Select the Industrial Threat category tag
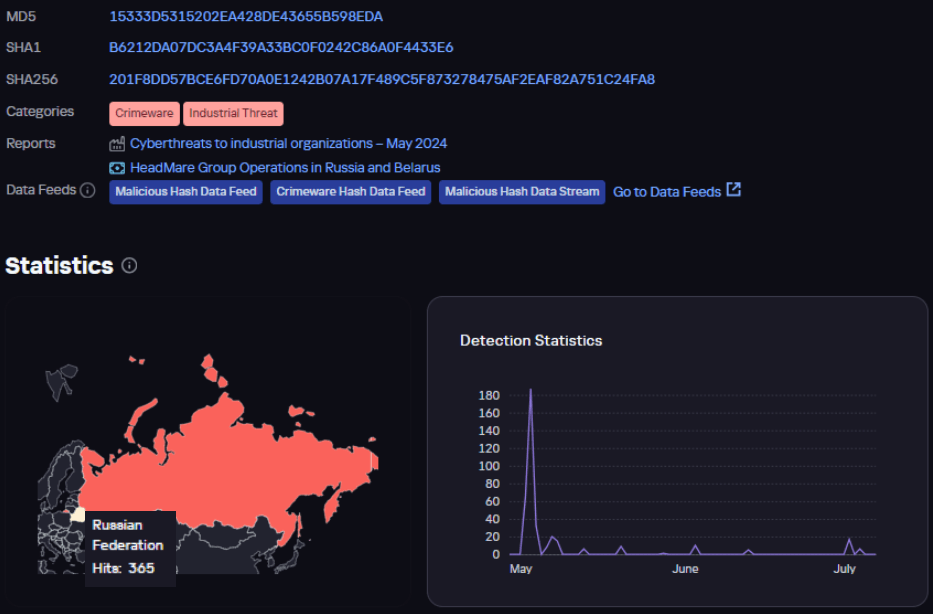 coord(233,114)
